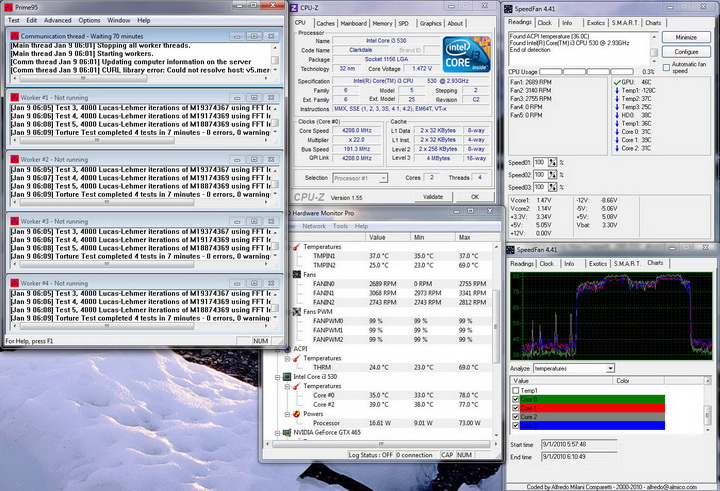Click SpeedFan chart window title icon
Image resolution: width=720 pixels, height=491 pixels.
510,249
